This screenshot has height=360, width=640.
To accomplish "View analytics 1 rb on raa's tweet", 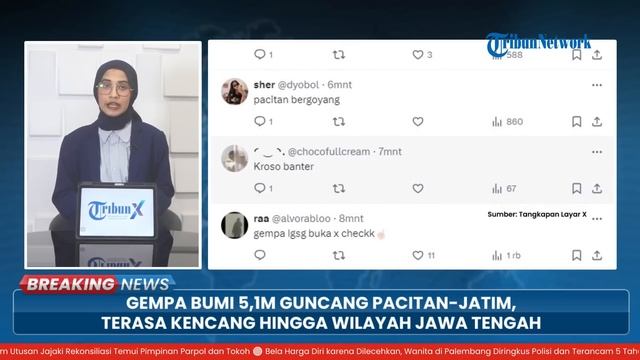I will [x=506, y=256].
